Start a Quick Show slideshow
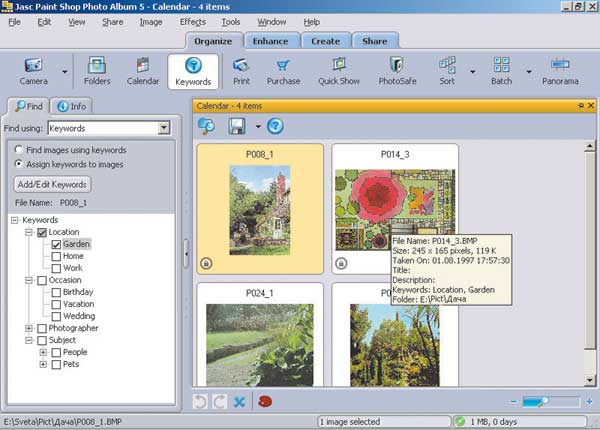 coord(339,70)
